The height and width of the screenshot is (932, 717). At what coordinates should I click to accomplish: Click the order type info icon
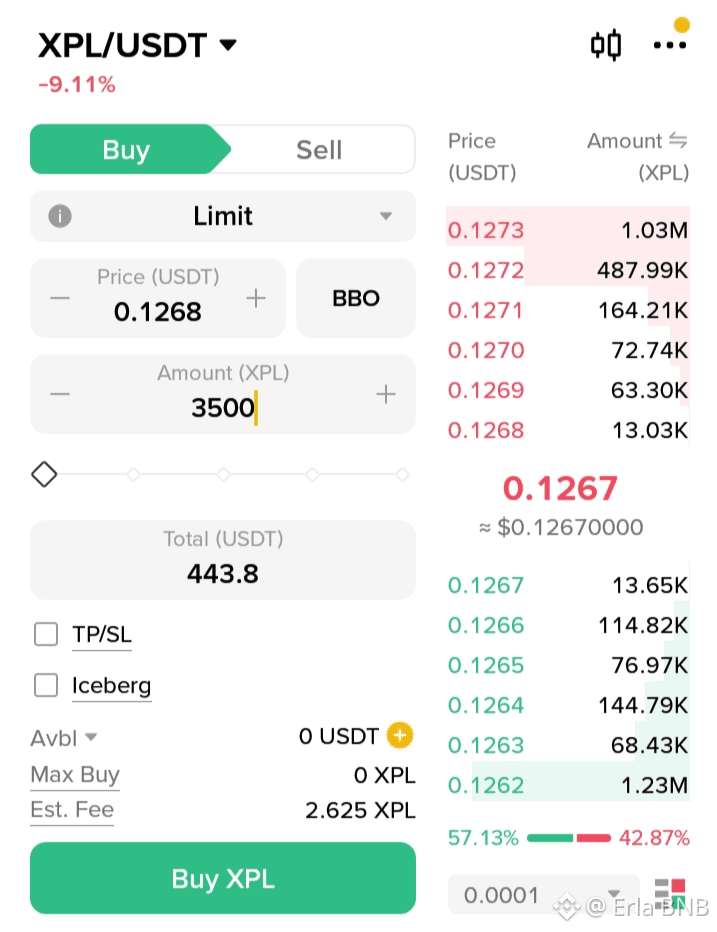(x=60, y=216)
